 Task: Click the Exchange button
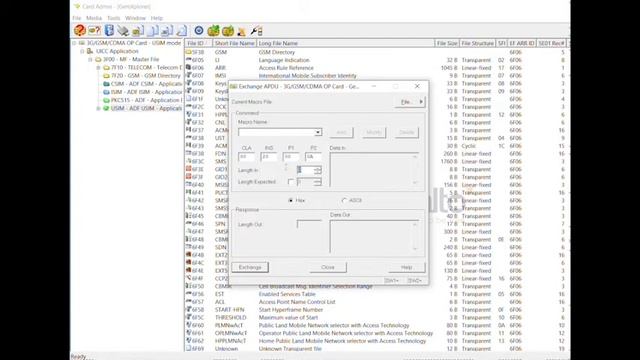click(x=250, y=267)
